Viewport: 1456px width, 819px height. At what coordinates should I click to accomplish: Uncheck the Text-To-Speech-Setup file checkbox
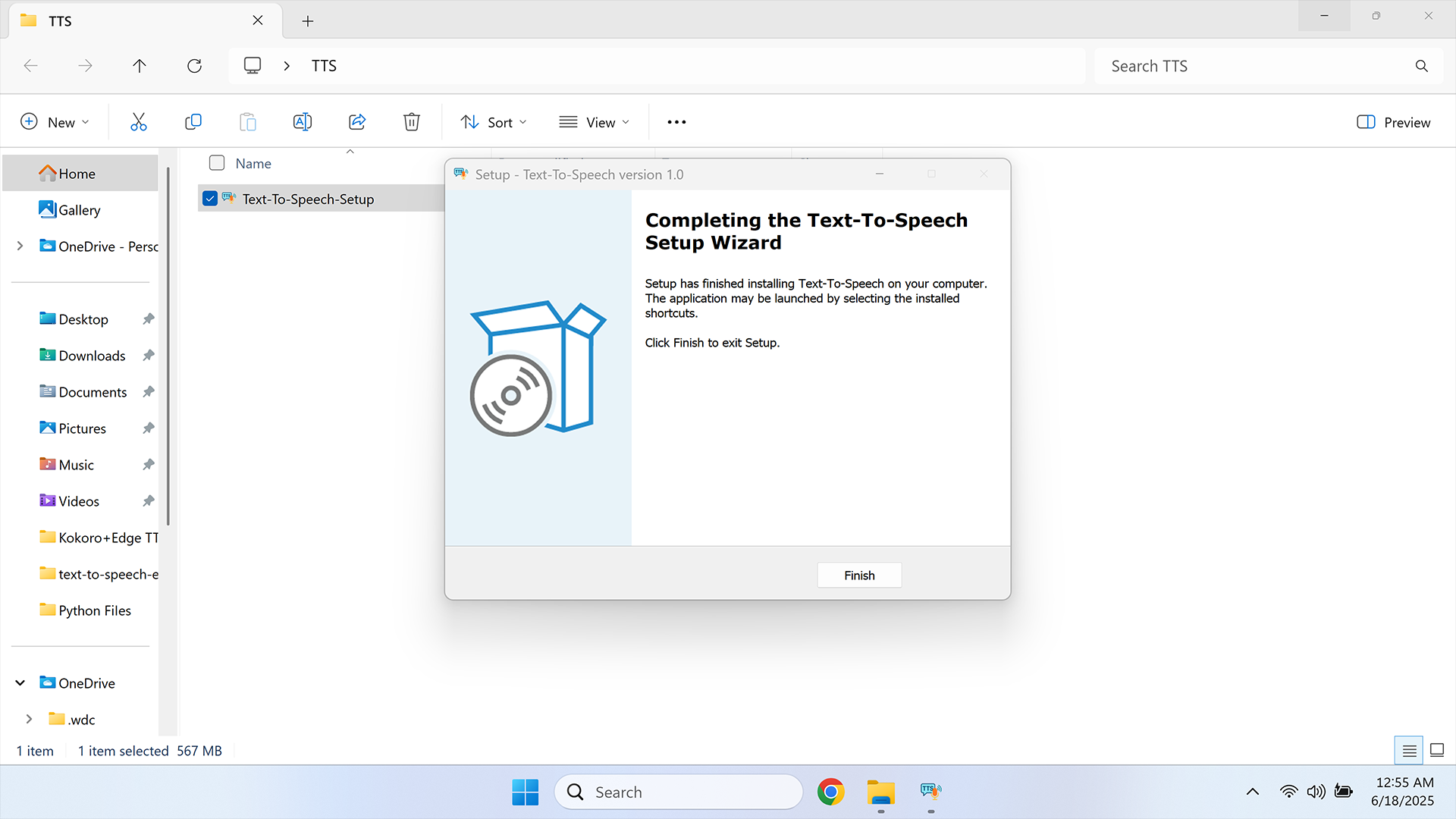pyautogui.click(x=210, y=198)
